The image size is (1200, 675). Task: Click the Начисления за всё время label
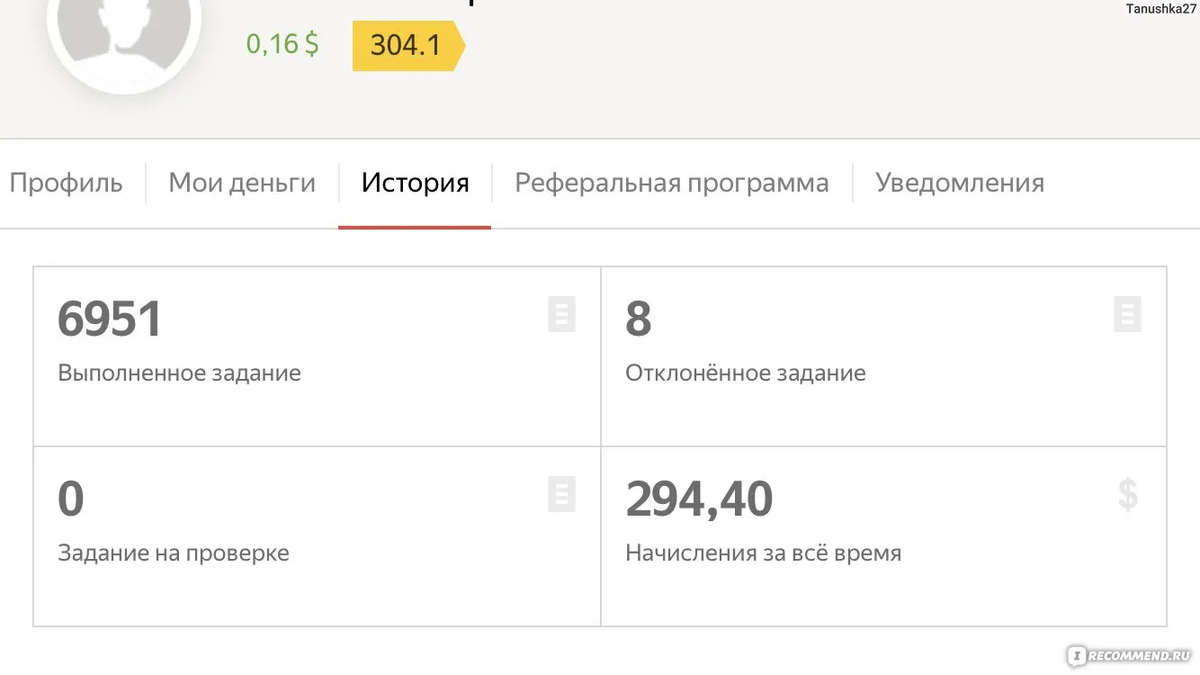pos(763,552)
